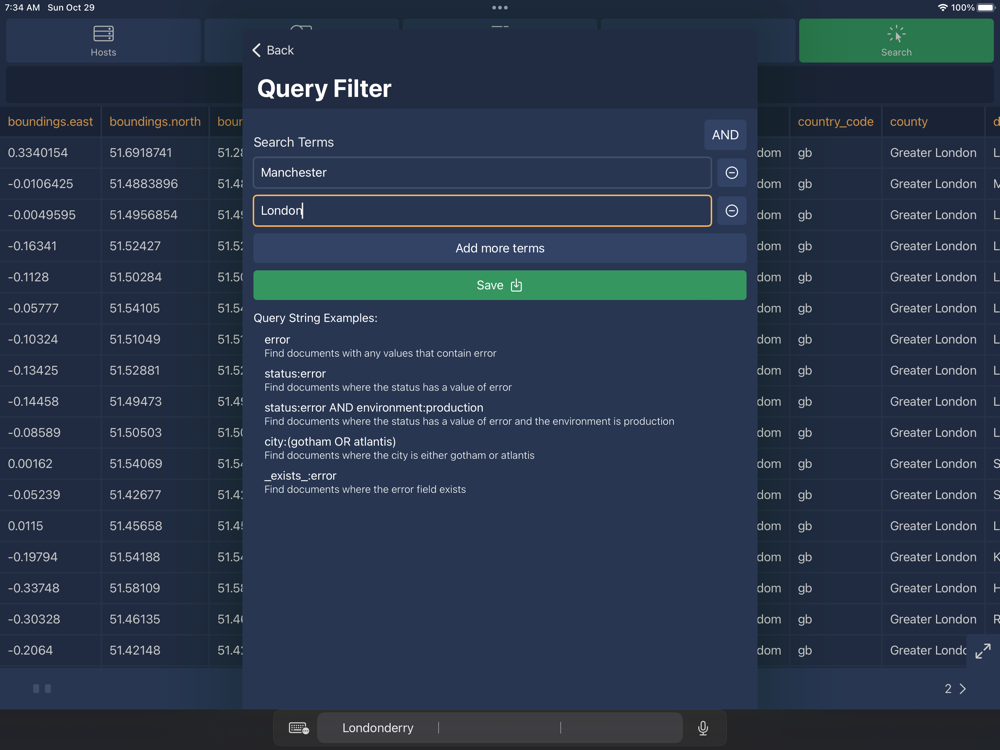Tap the example 'status:error AND environment:production'

pyautogui.click(x=374, y=408)
